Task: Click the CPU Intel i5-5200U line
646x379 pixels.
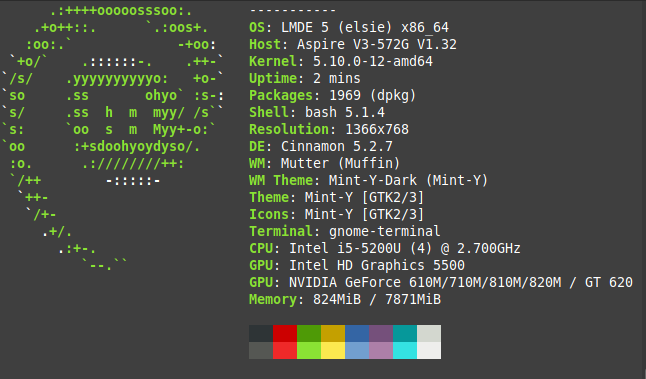Action: pyautogui.click(x=385, y=248)
